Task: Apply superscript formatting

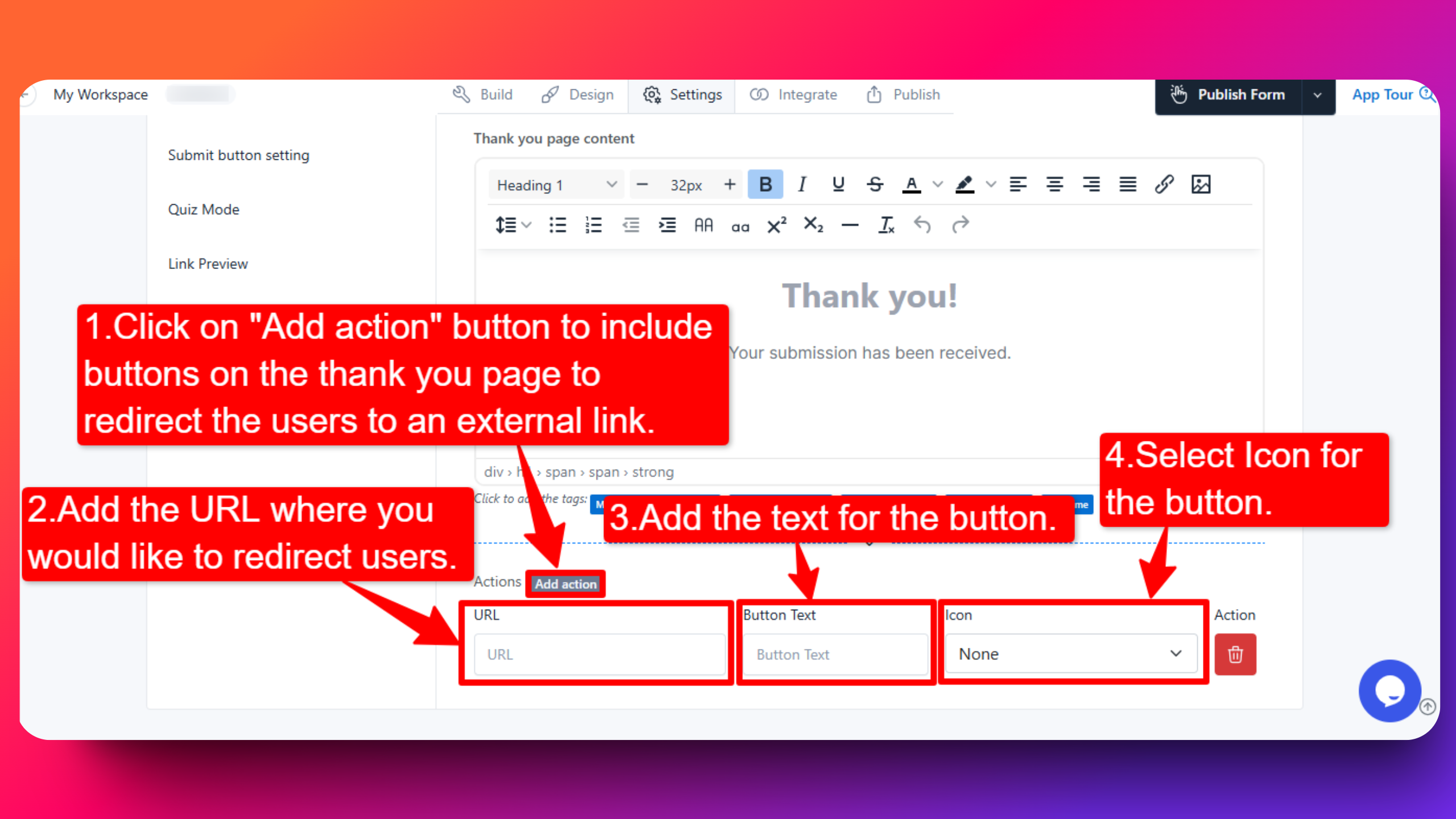Action: point(776,225)
